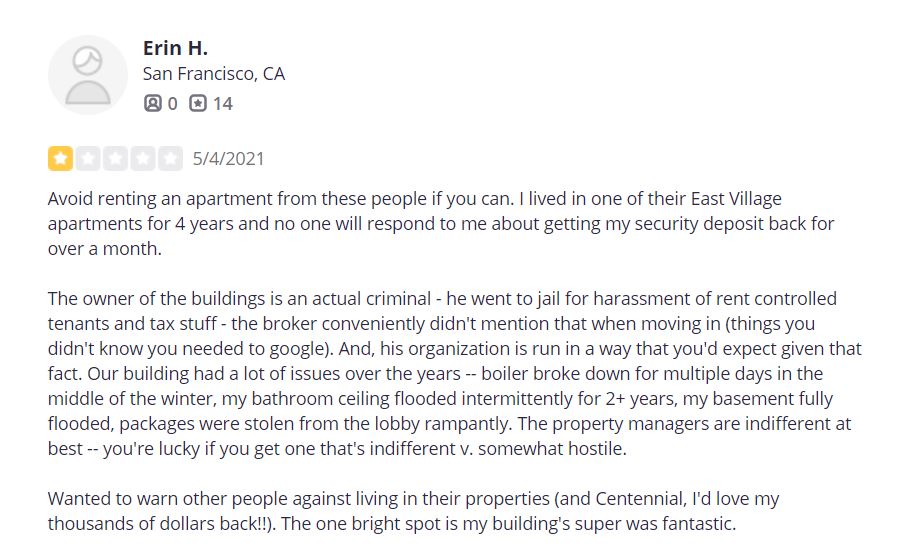
Task: Click the second gray rating star
Action: [x=88, y=158]
